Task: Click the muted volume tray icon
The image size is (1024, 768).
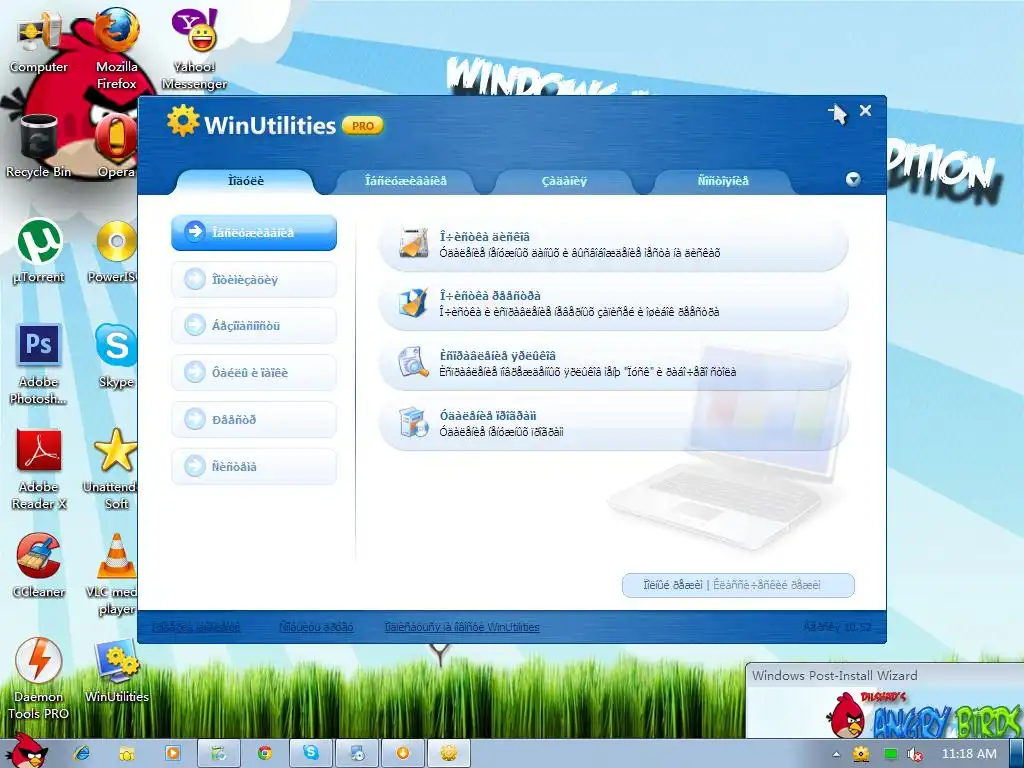Action: click(915, 754)
